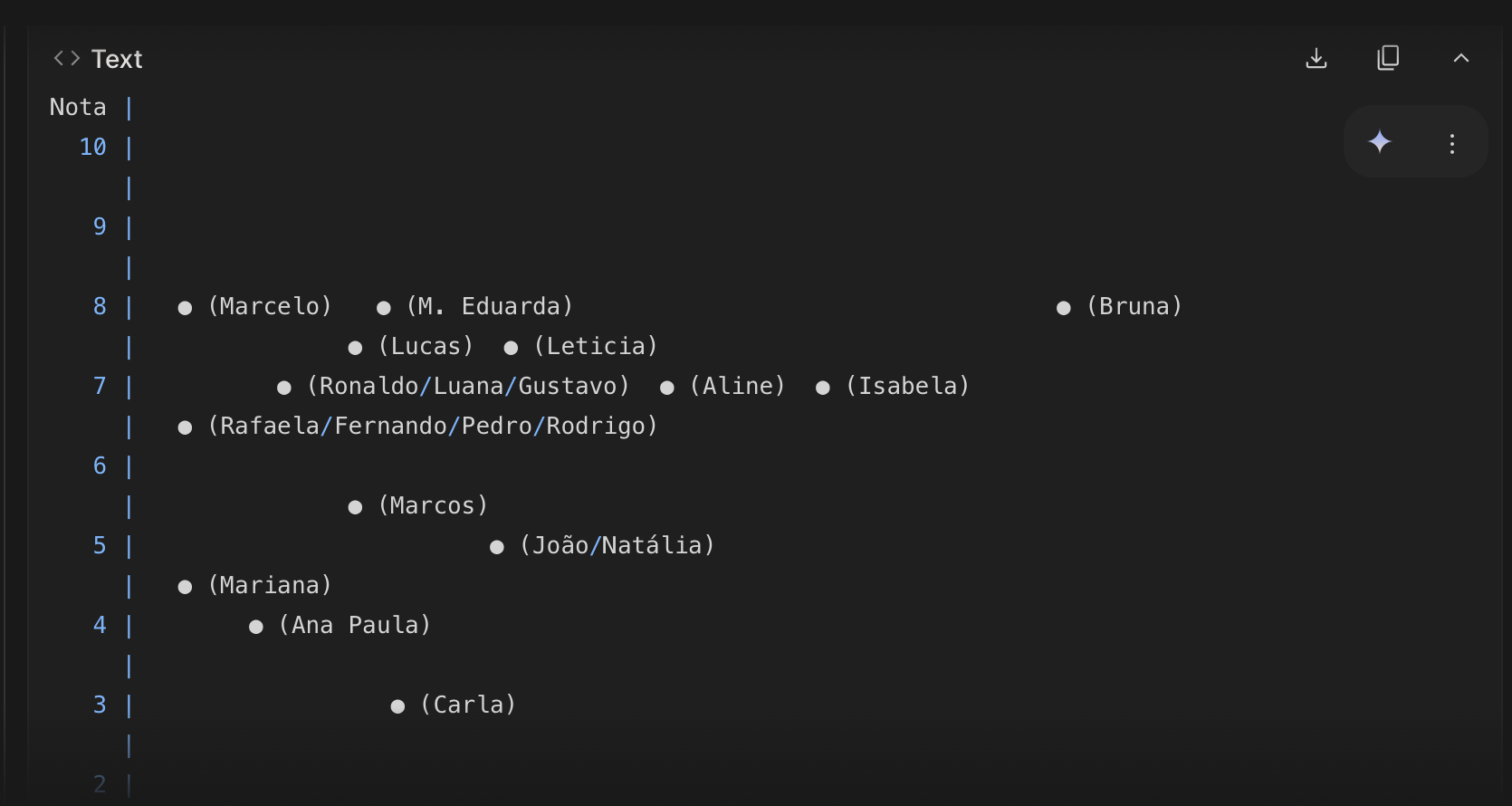Select the "(M. Eduarda)" entry
The image size is (1512, 806).
point(490,307)
